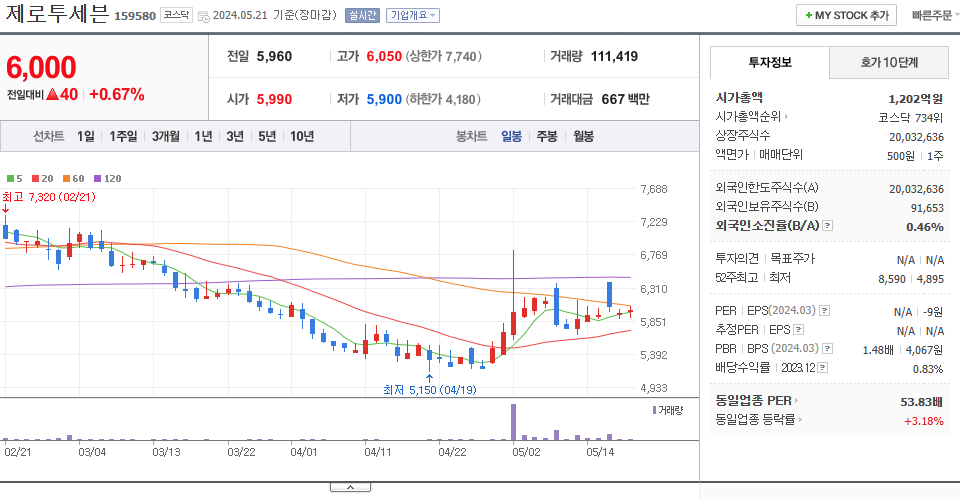This screenshot has width=960, height=500.
Task: Open the 동일업종 PER arrow link
Action: [x=797, y=401]
